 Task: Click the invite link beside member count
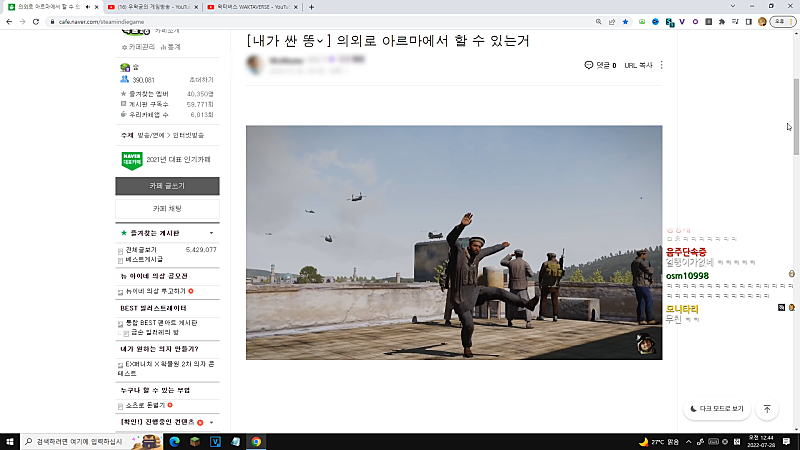click(201, 80)
